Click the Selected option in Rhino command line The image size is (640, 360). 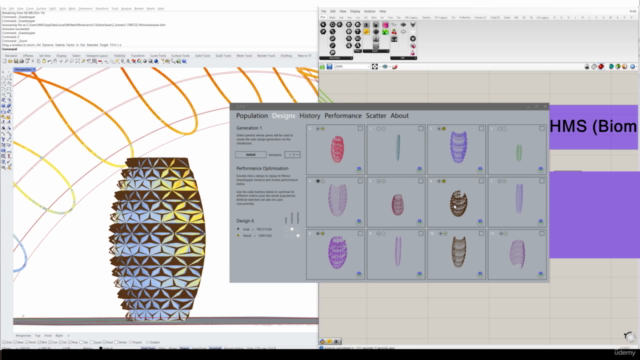tap(92, 45)
